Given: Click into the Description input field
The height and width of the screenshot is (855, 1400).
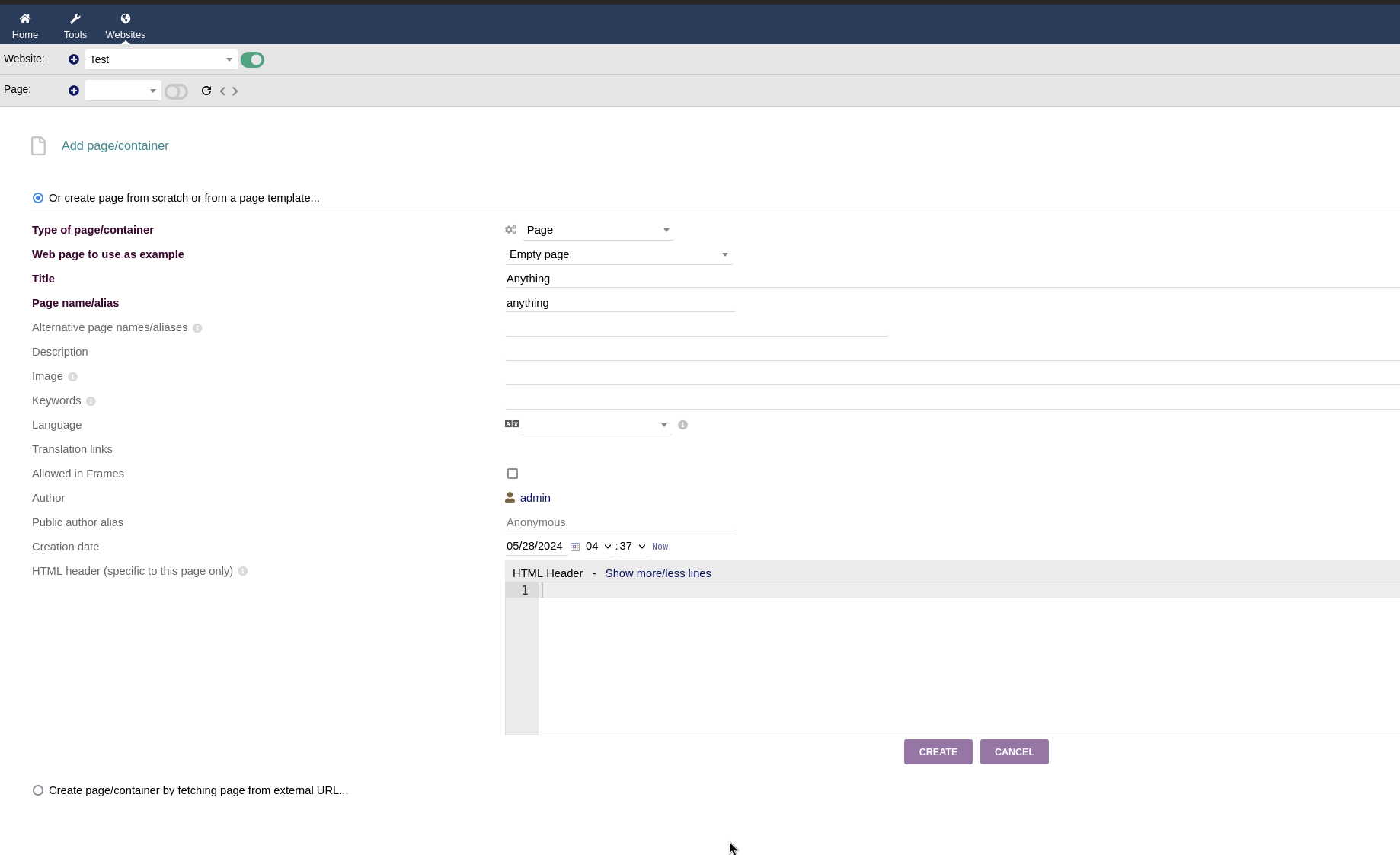Looking at the screenshot, I should (952, 352).
